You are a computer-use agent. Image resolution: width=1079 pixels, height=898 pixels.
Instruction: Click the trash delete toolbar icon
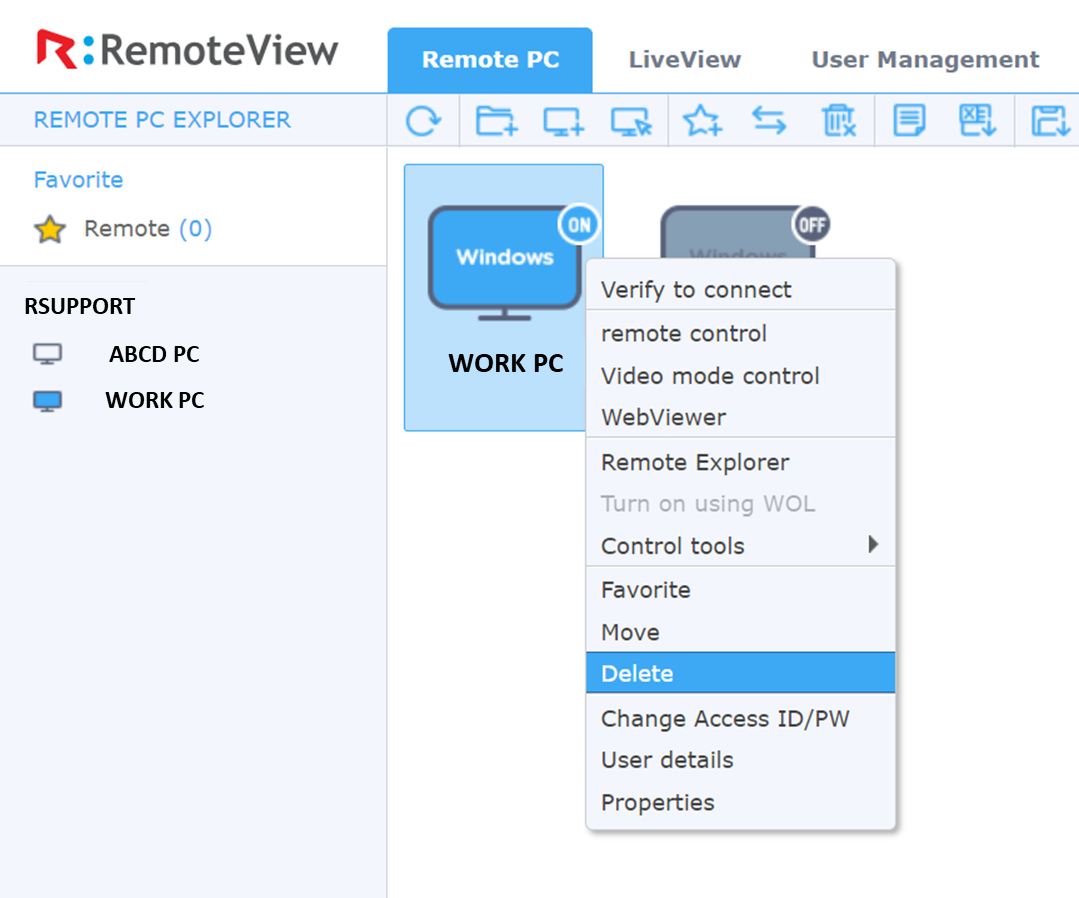[x=839, y=121]
